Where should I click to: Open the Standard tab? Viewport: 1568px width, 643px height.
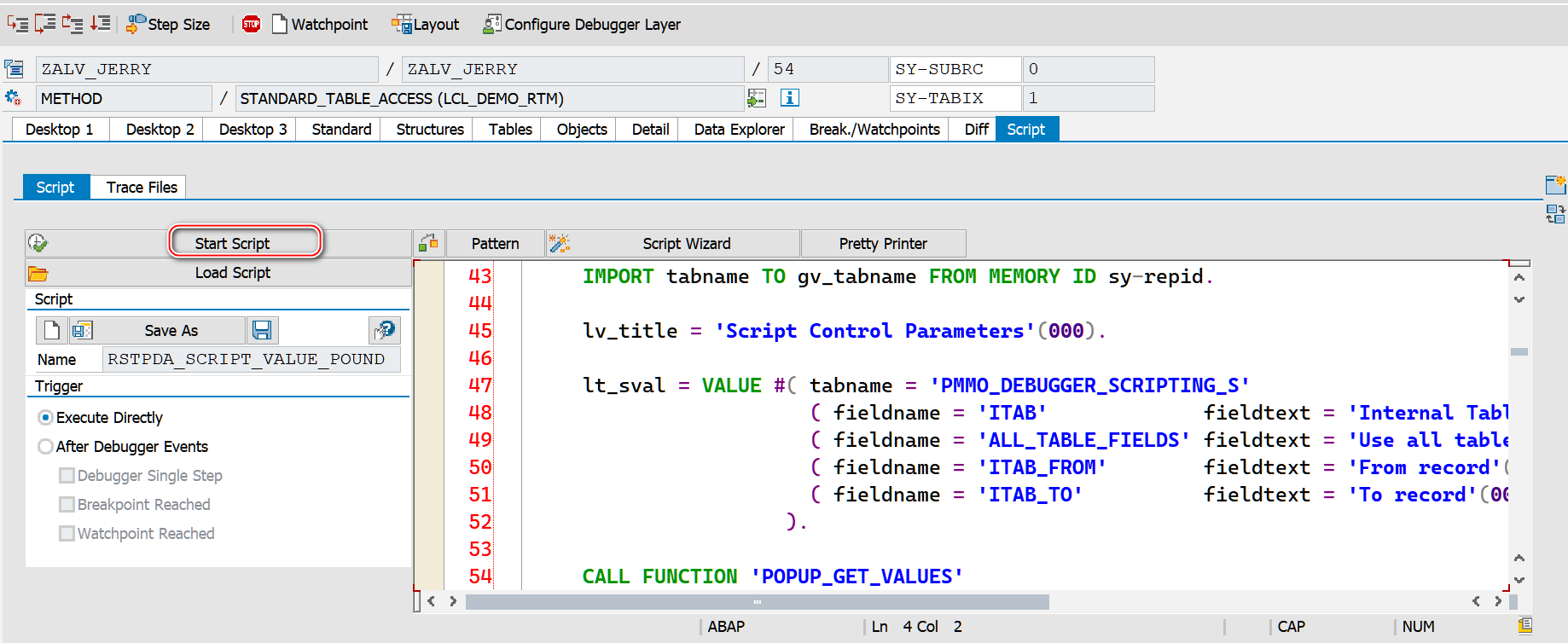coord(342,129)
